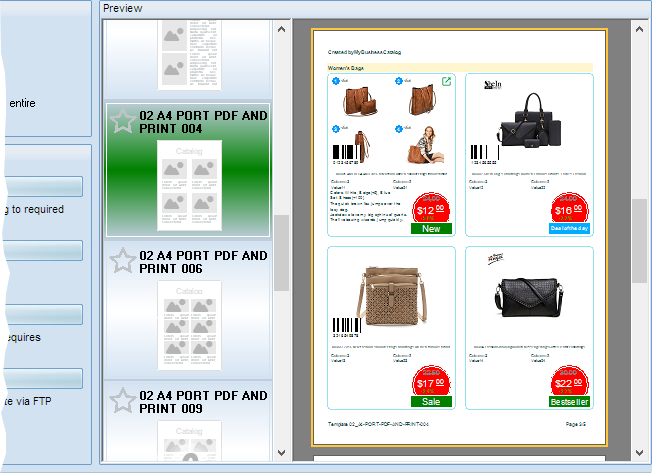Click the black handbag set product image
Viewport: 652px width, 473px height.
[x=529, y=120]
